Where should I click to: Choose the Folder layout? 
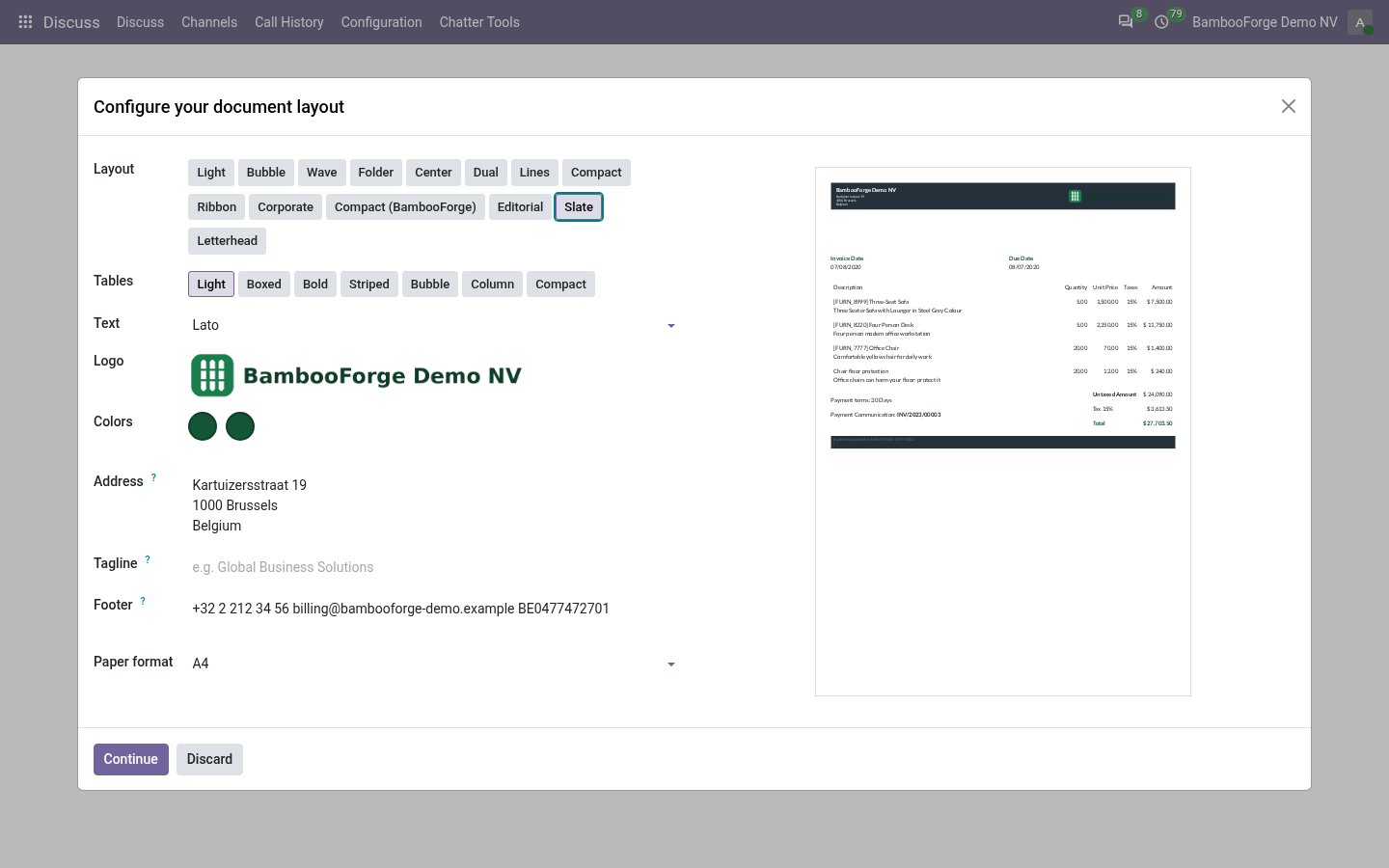(376, 173)
